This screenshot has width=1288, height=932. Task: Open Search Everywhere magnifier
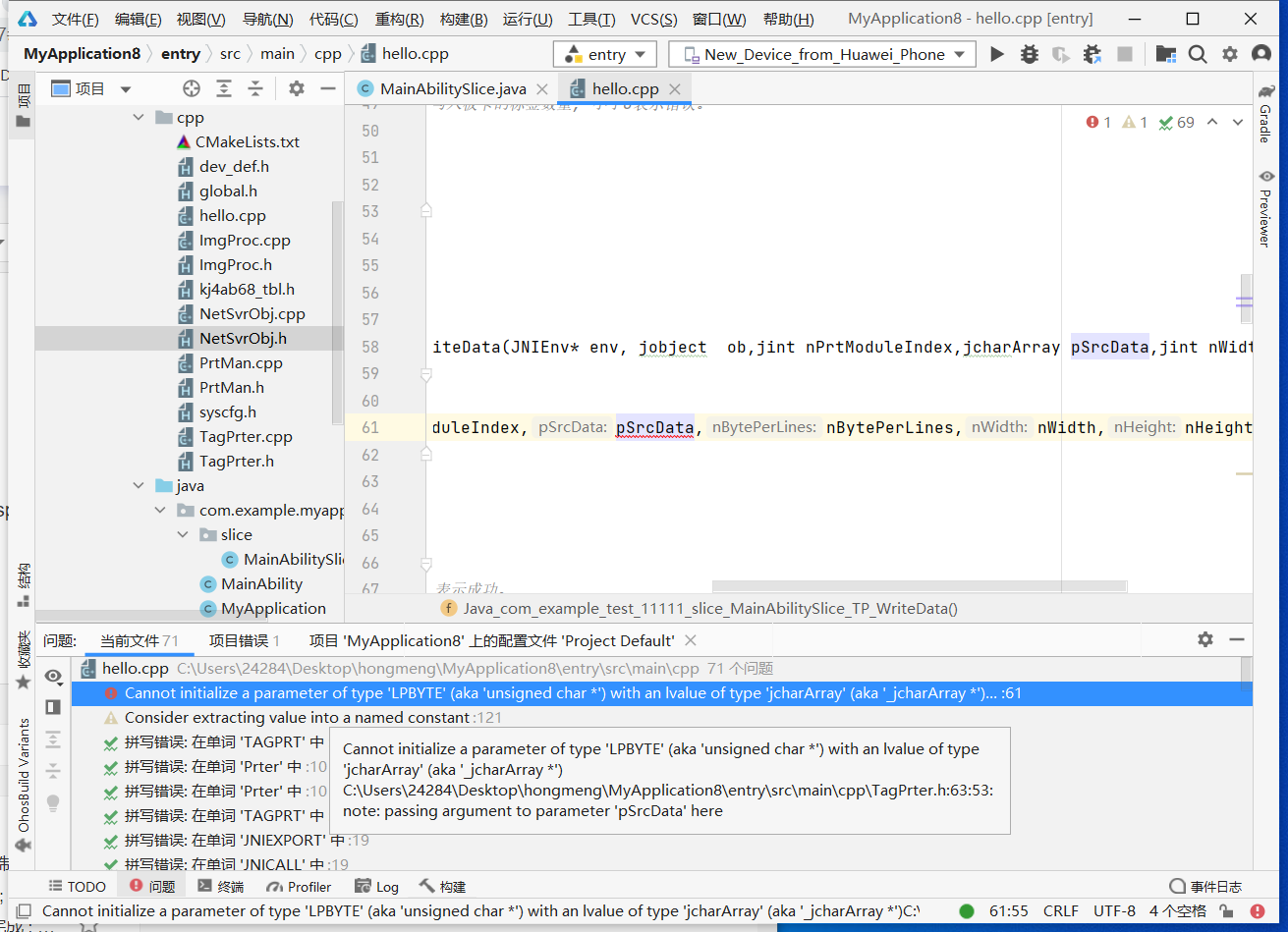[1198, 54]
